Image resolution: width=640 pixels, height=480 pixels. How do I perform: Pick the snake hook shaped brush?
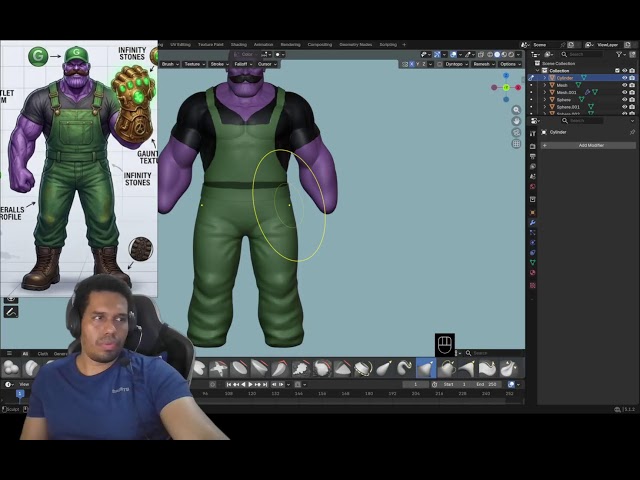405,368
